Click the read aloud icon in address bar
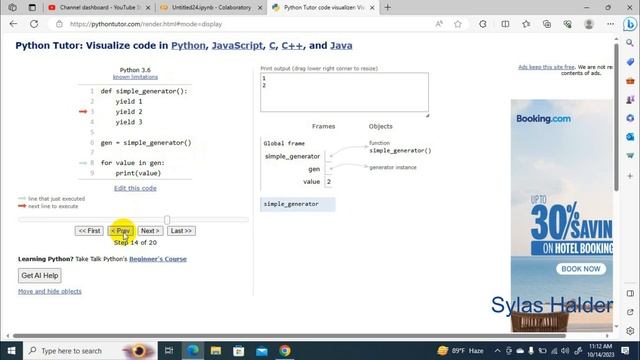 439,24
